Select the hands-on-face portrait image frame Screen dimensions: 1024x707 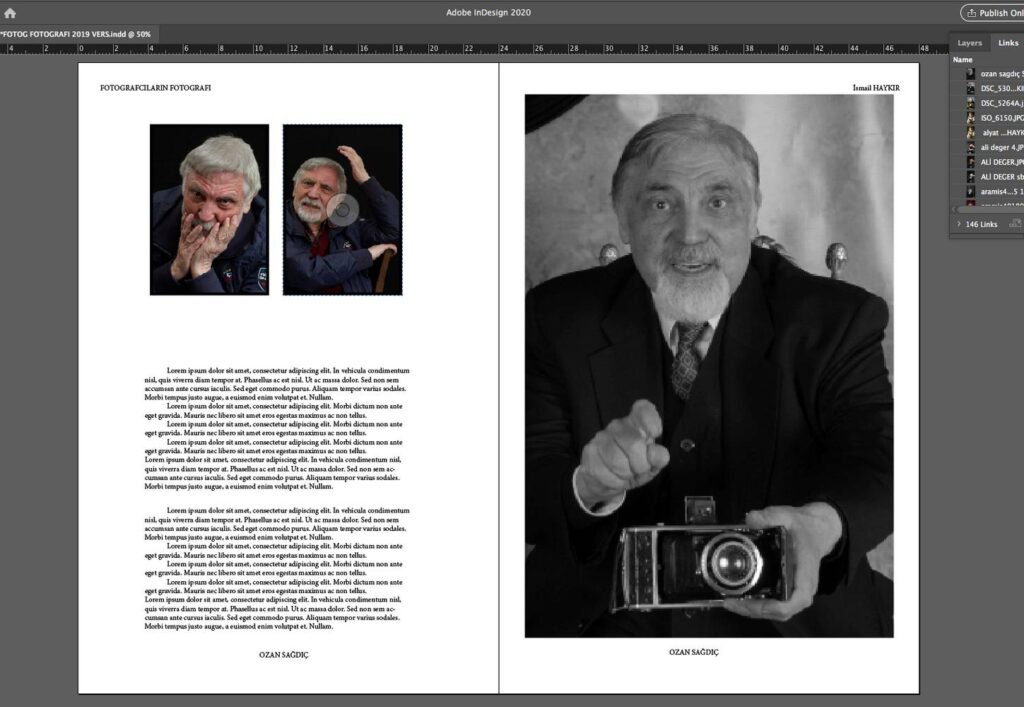pos(209,209)
